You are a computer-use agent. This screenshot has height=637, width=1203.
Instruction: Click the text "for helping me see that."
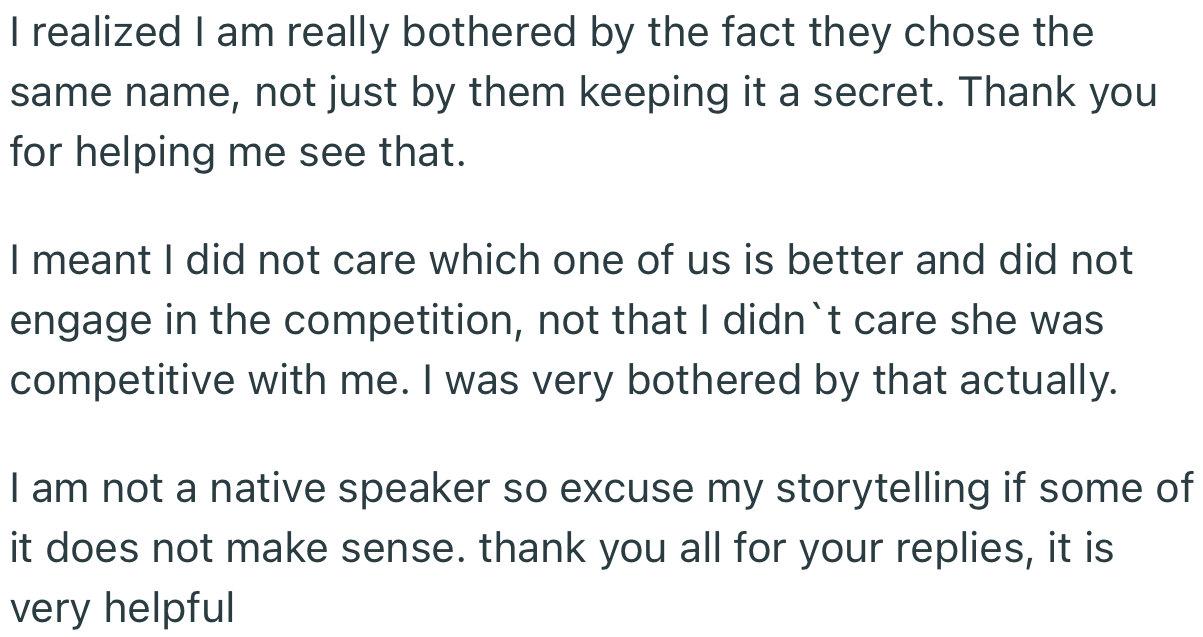pyautogui.click(x=238, y=154)
